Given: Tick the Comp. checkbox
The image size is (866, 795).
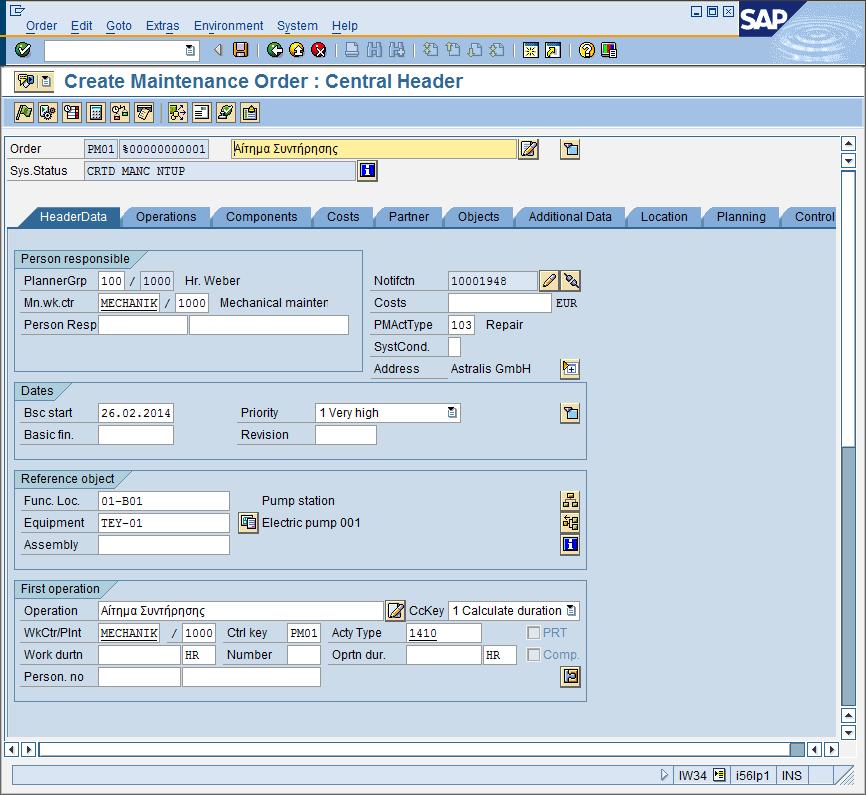Looking at the screenshot, I should coord(534,655).
